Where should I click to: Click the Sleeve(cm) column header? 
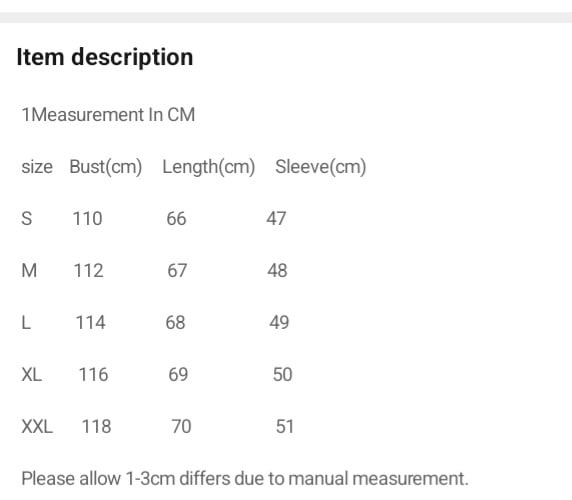(x=321, y=167)
